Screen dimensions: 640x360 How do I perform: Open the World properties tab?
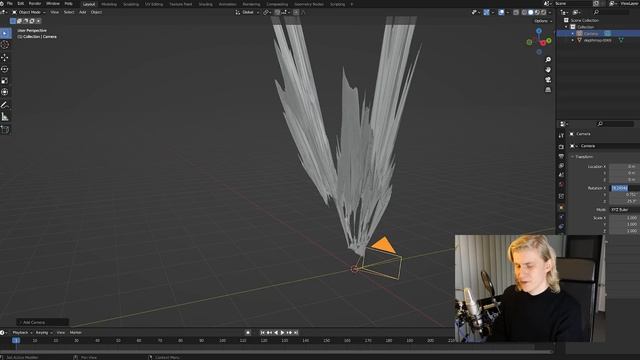[561, 184]
